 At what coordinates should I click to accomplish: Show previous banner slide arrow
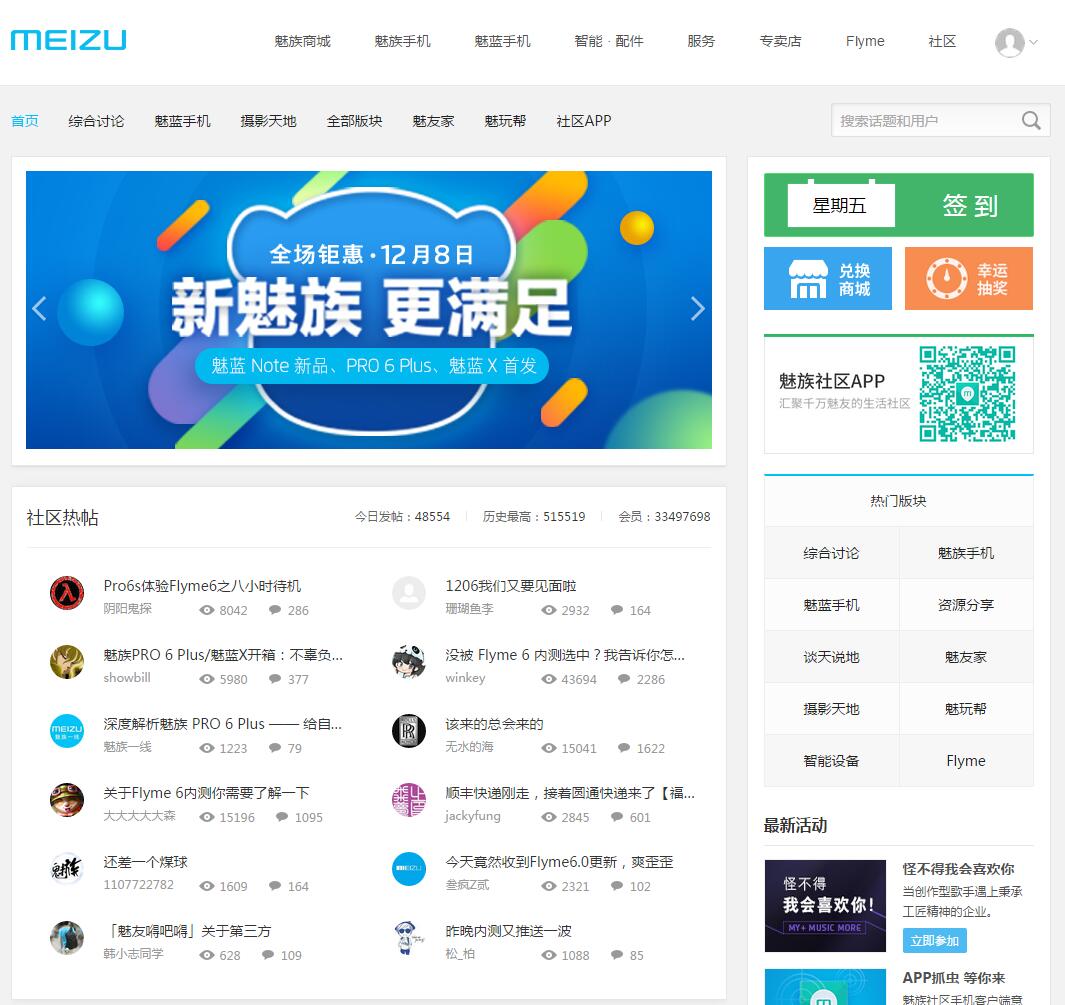coord(39,308)
